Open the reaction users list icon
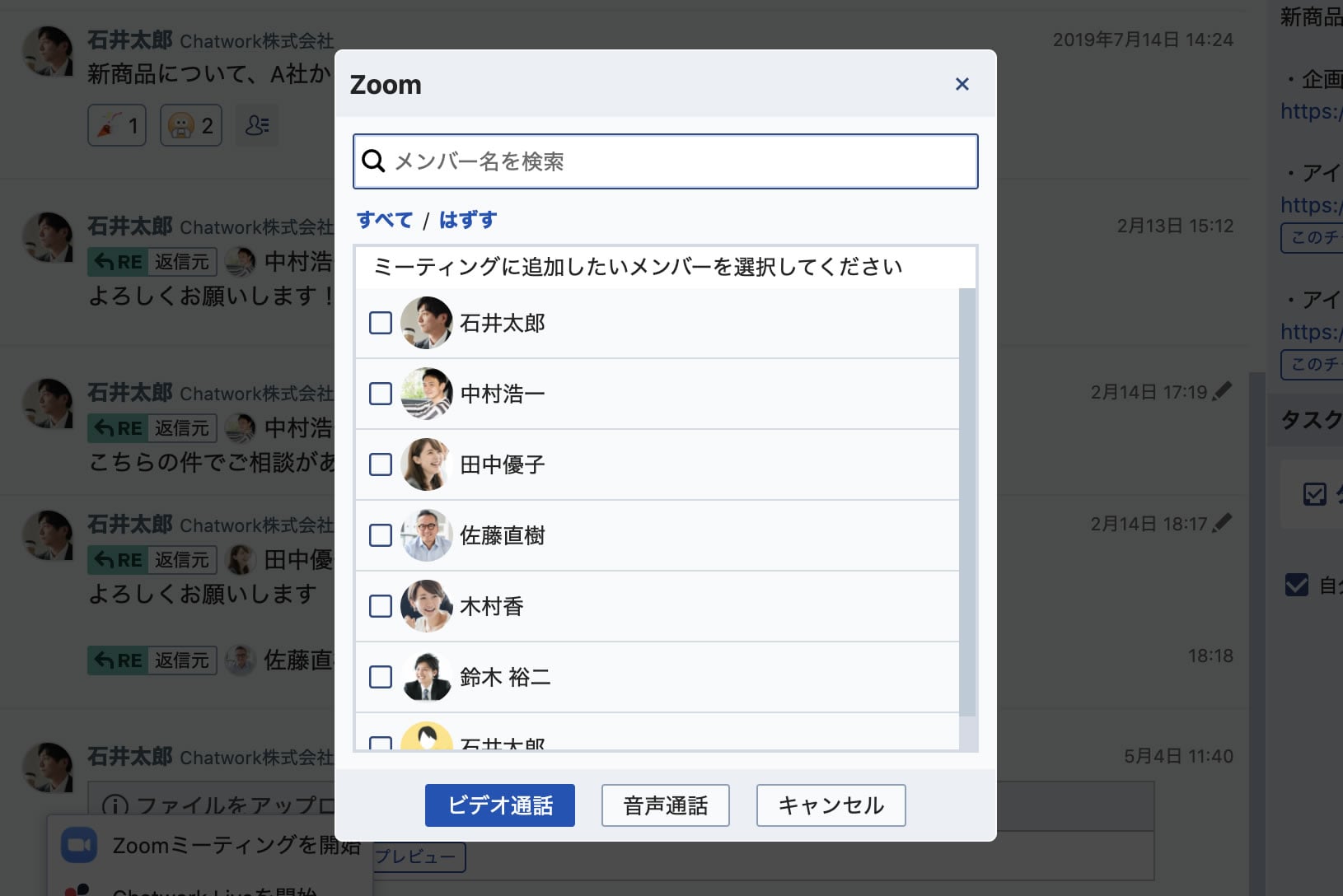The width and height of the screenshot is (1343, 896). coord(257,125)
